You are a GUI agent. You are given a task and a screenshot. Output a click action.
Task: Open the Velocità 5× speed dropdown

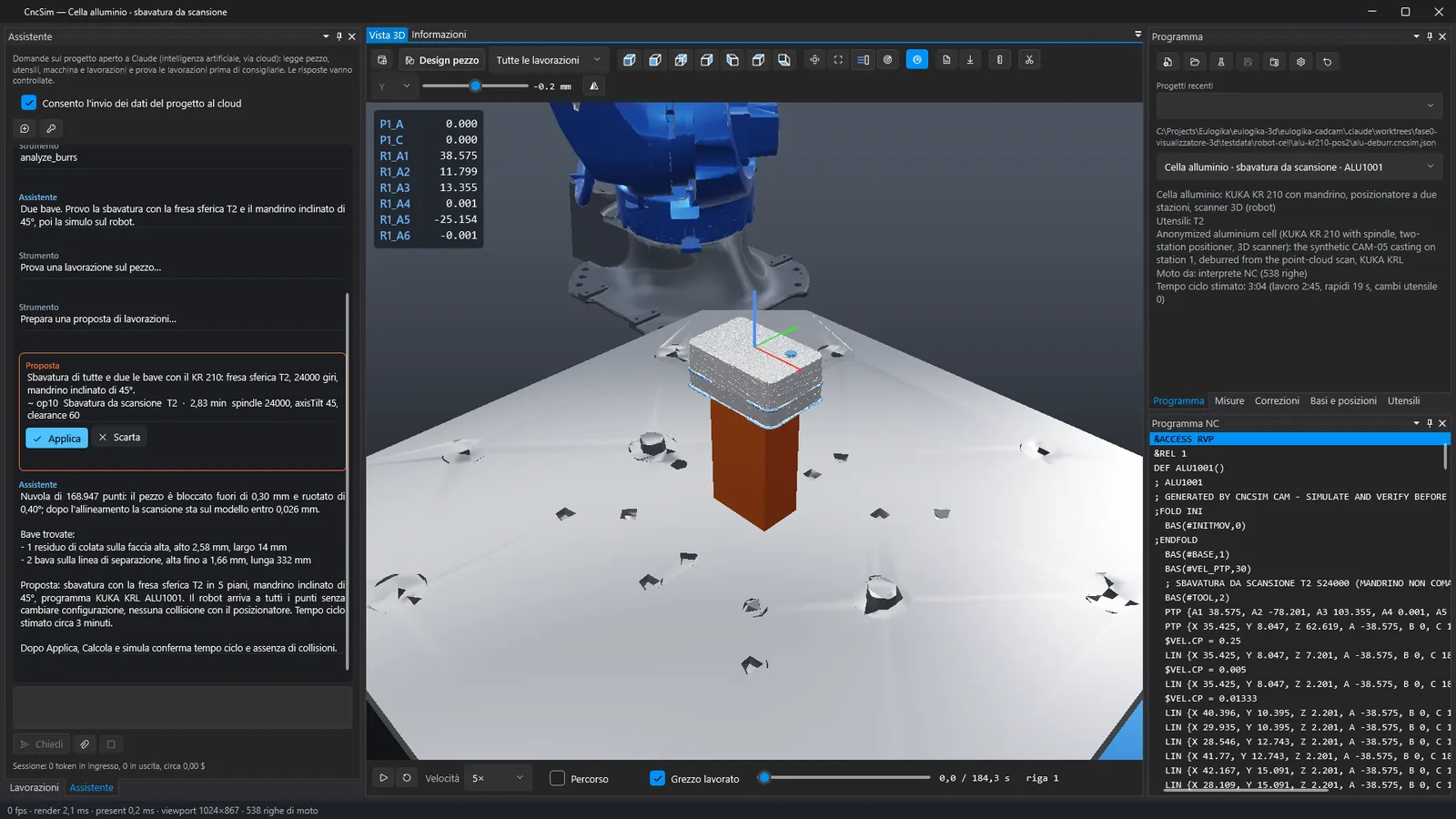pos(498,778)
